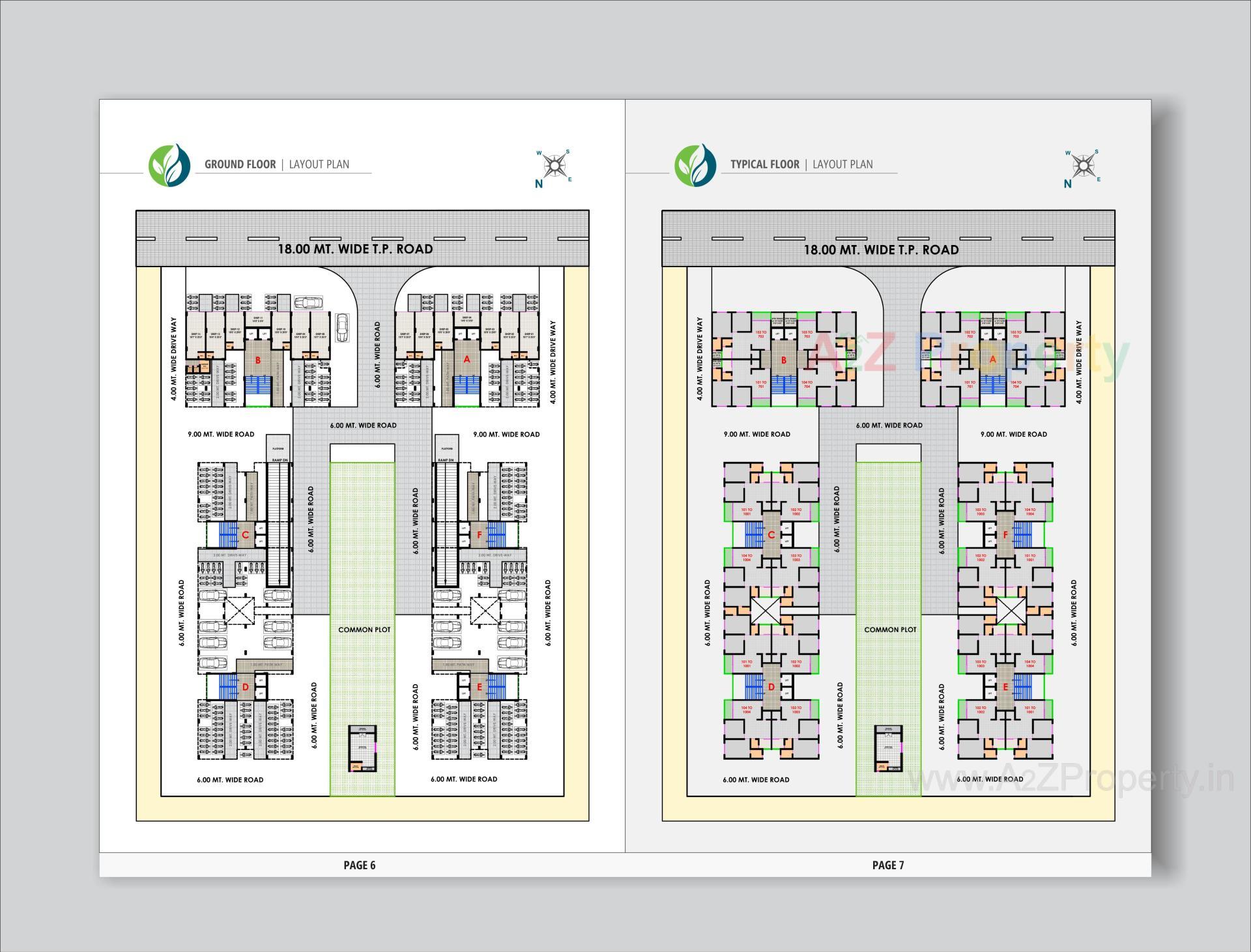
Task: Switch to the PAGE 6 tab
Action: 359,865
